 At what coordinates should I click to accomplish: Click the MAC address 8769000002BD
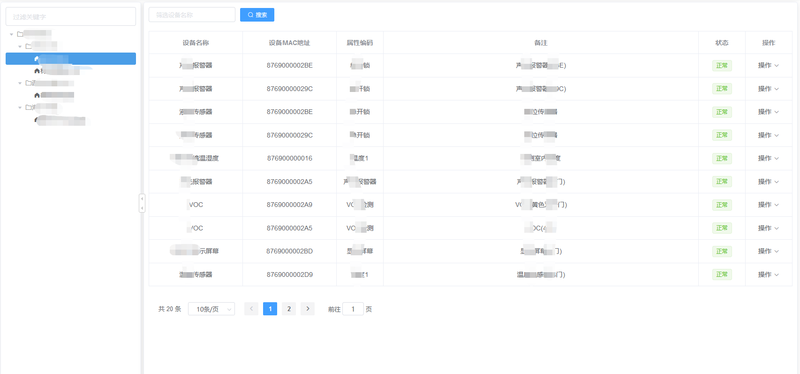(x=289, y=251)
